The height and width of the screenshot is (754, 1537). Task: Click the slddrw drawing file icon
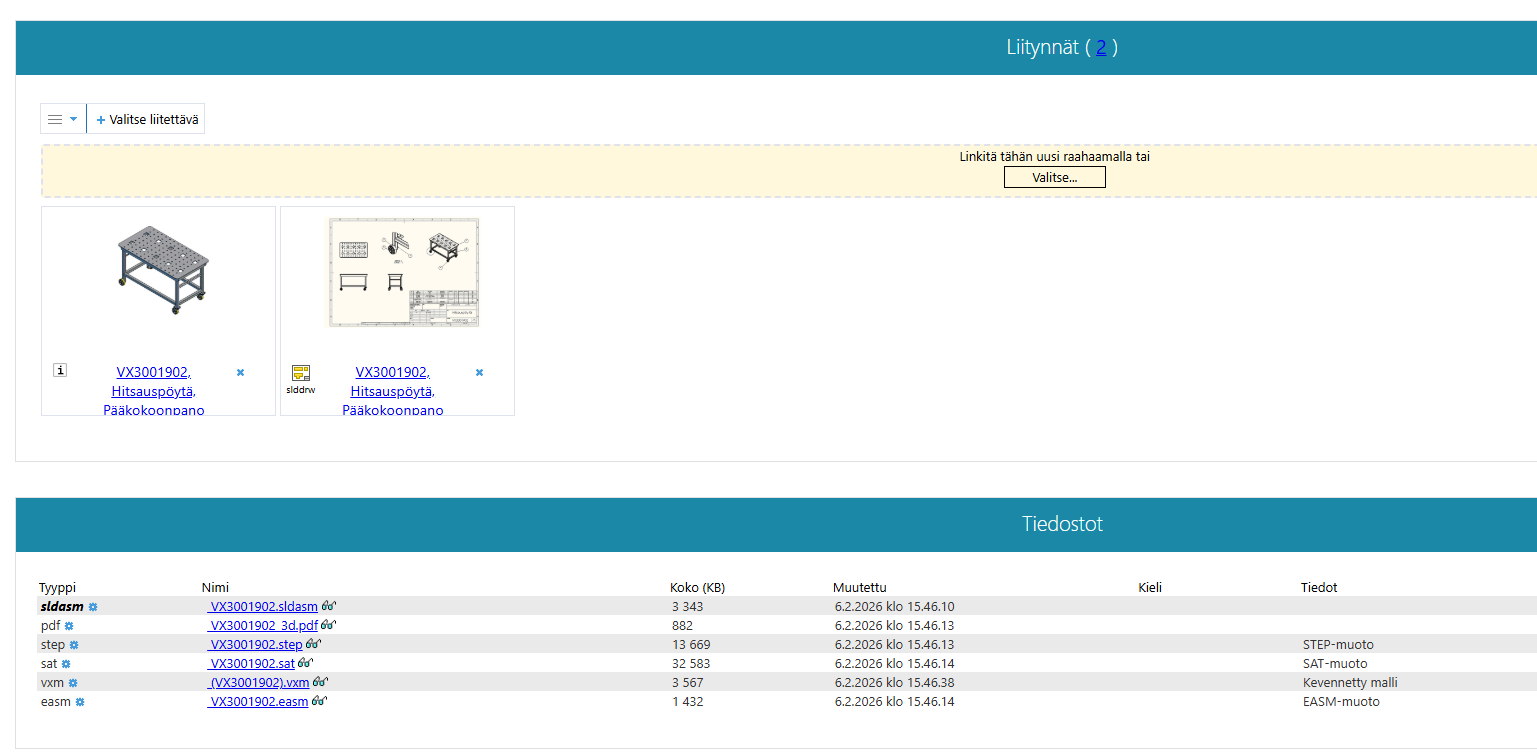(x=300, y=374)
